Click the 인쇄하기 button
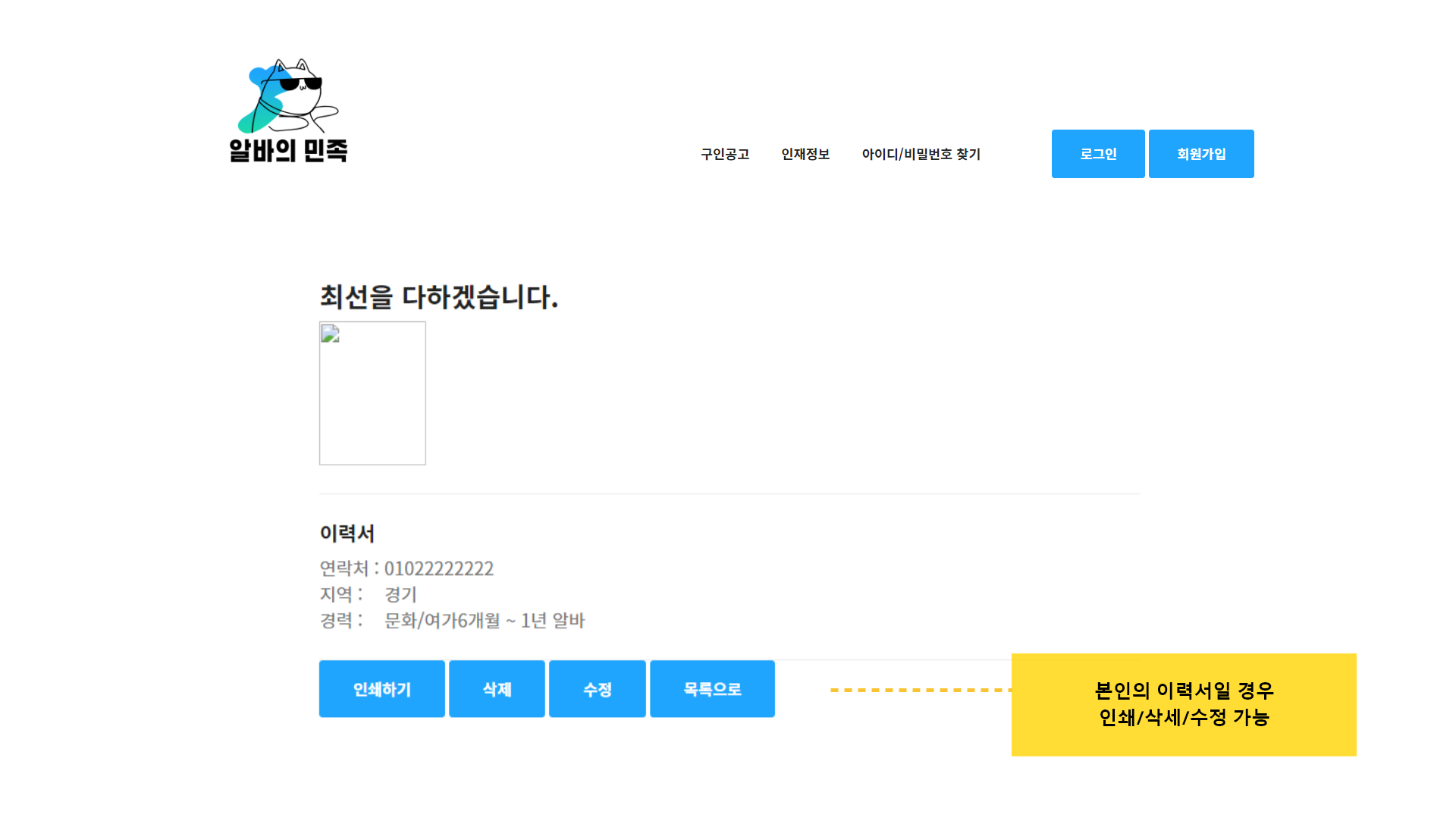This screenshot has width=1456, height=827. point(382,689)
